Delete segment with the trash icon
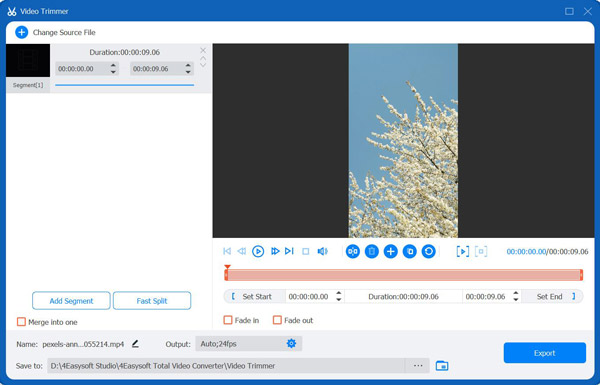The height and width of the screenshot is (385, 600). coord(372,251)
